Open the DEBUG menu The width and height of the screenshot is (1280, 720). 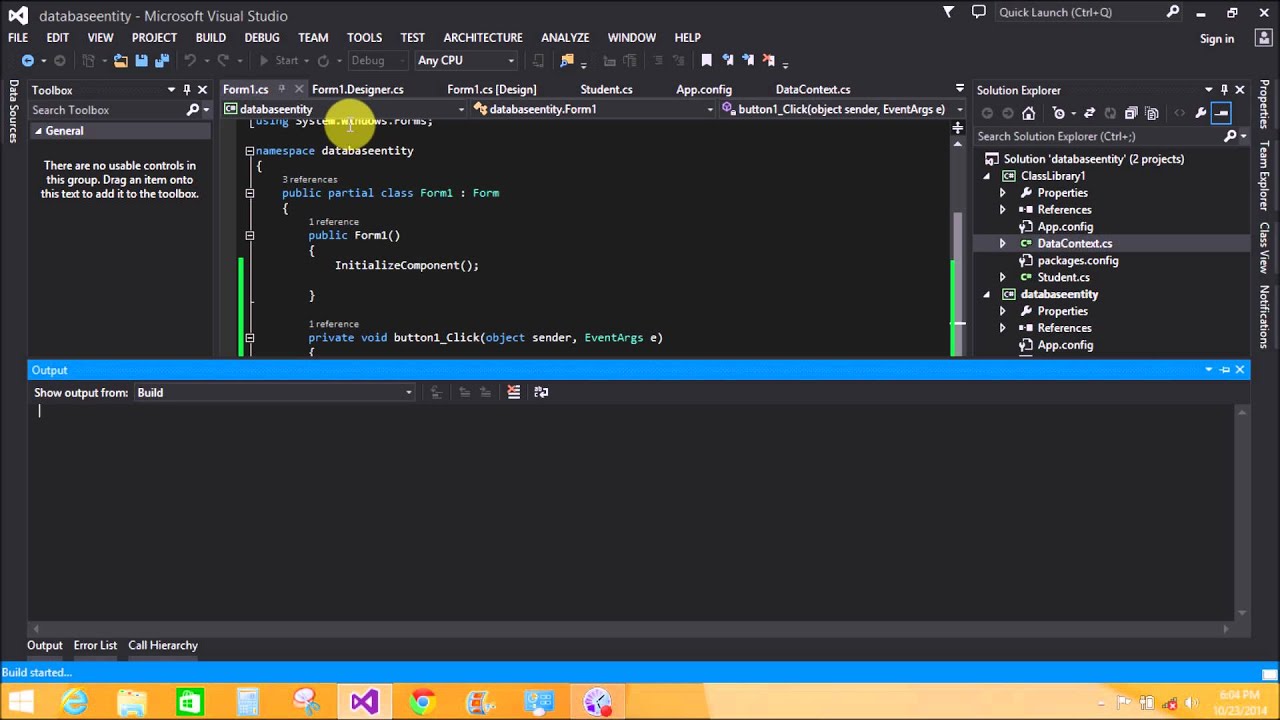pyautogui.click(x=262, y=37)
